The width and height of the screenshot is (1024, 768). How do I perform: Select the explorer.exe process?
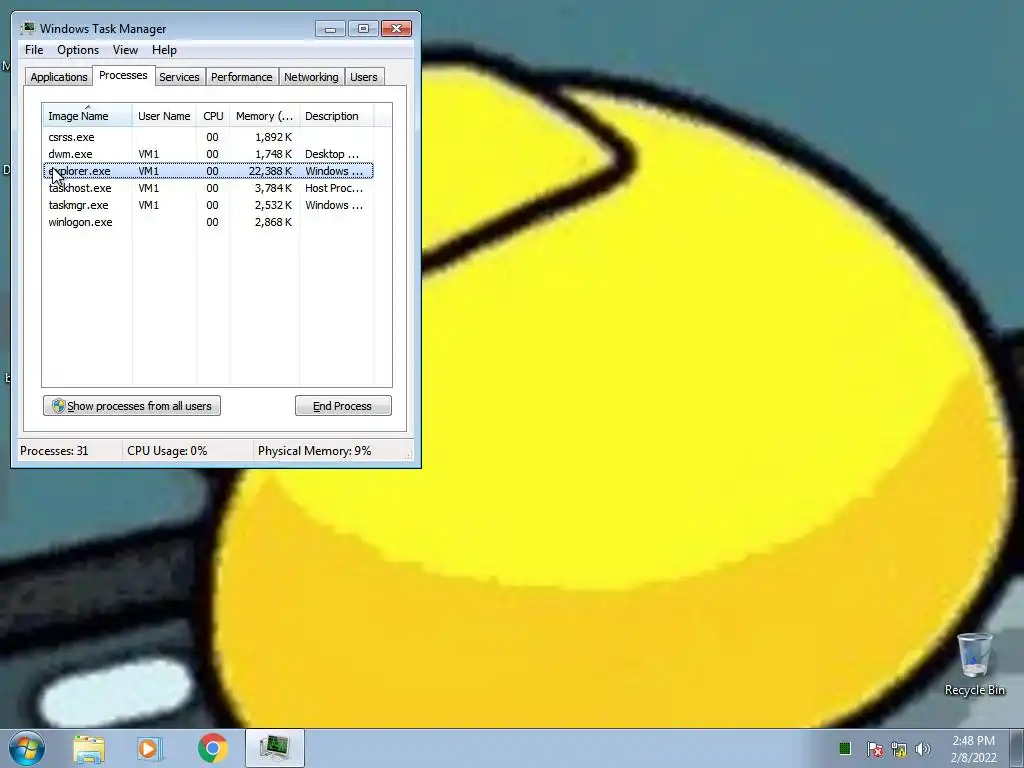pos(208,171)
